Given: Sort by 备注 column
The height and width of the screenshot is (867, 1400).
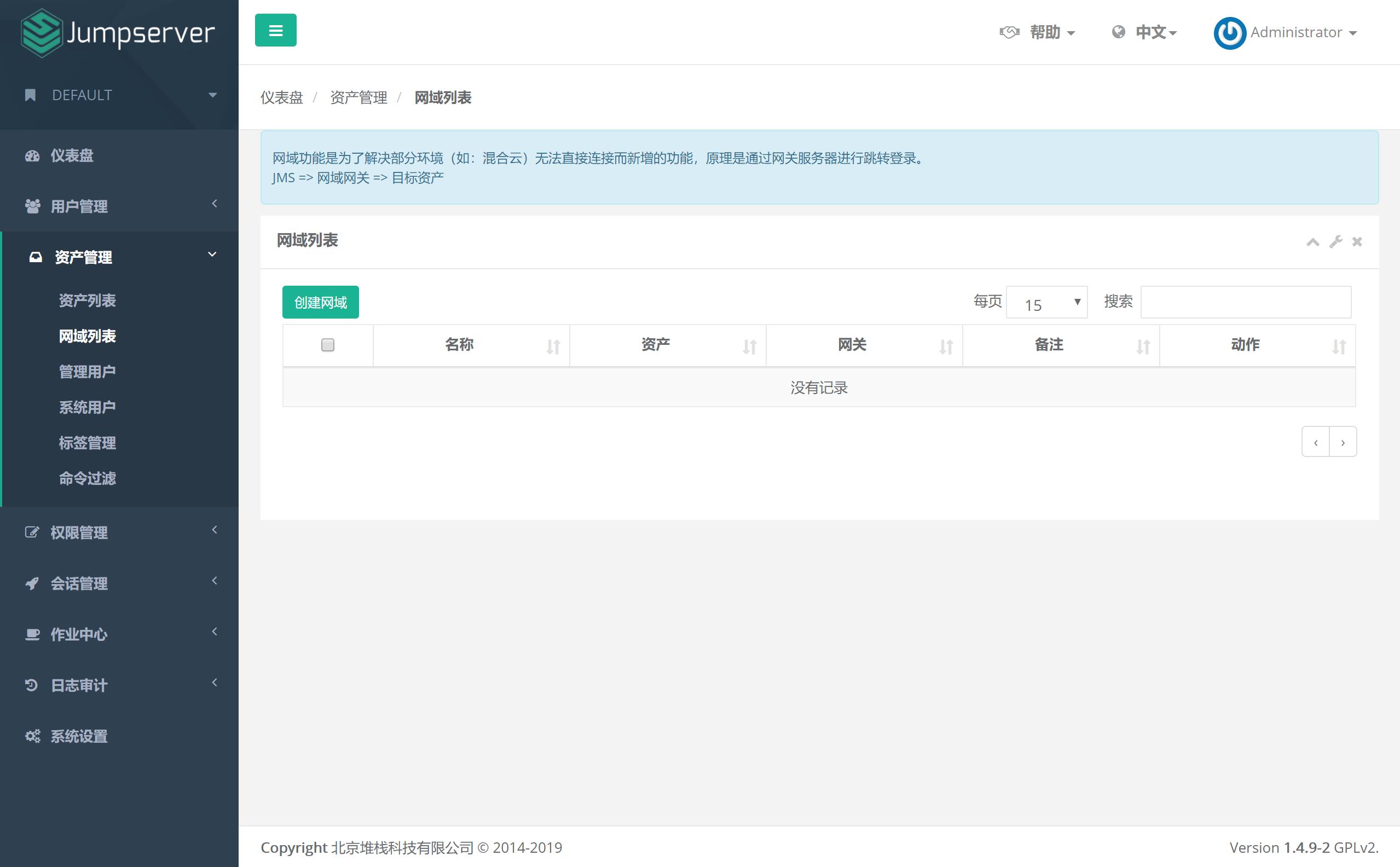Looking at the screenshot, I should click(x=1061, y=345).
